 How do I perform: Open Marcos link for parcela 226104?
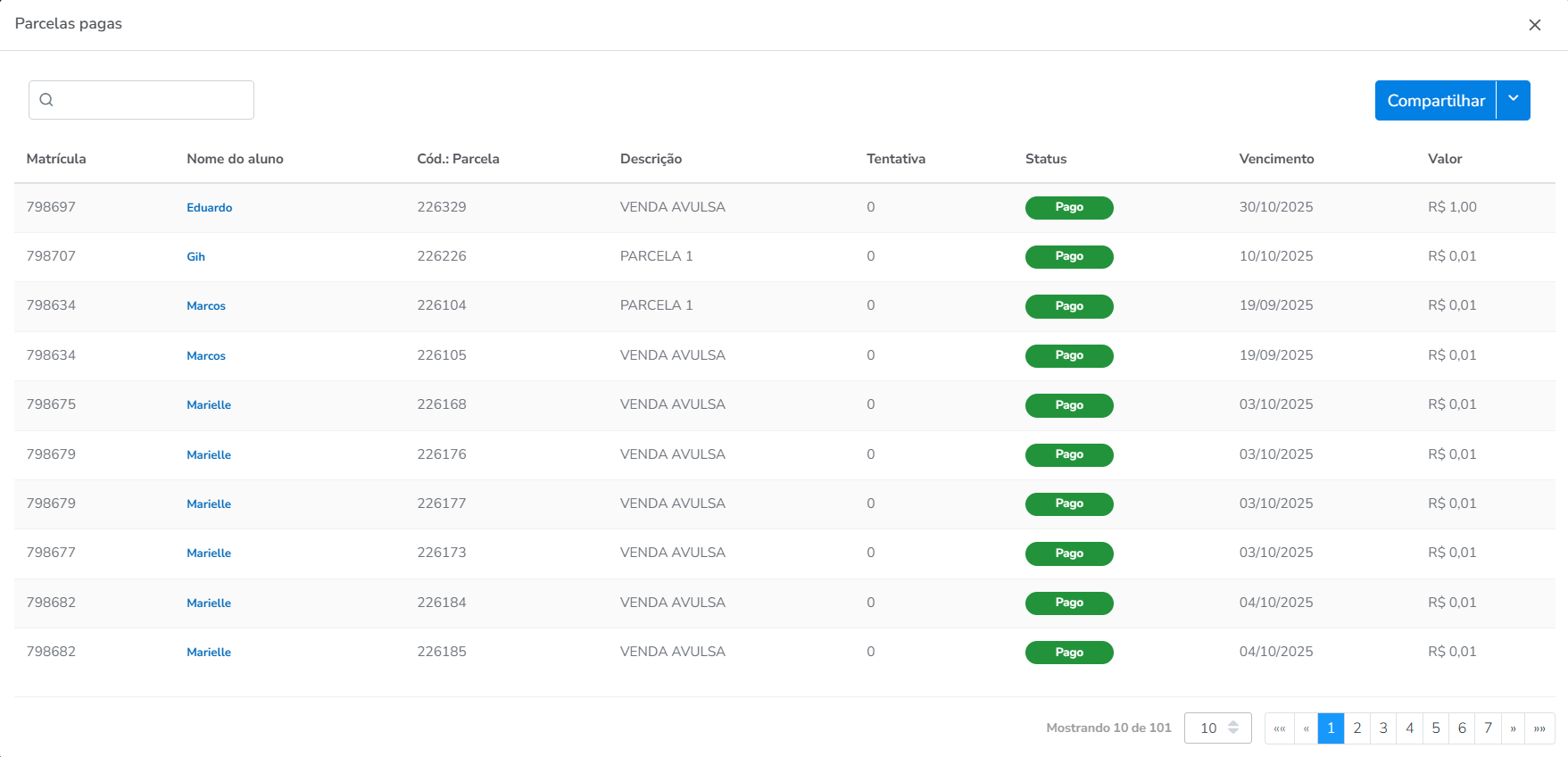tap(206, 306)
